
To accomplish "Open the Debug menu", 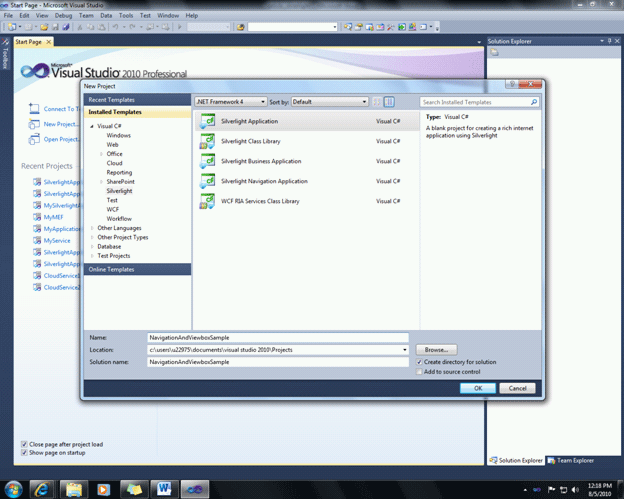I will 63,16.
